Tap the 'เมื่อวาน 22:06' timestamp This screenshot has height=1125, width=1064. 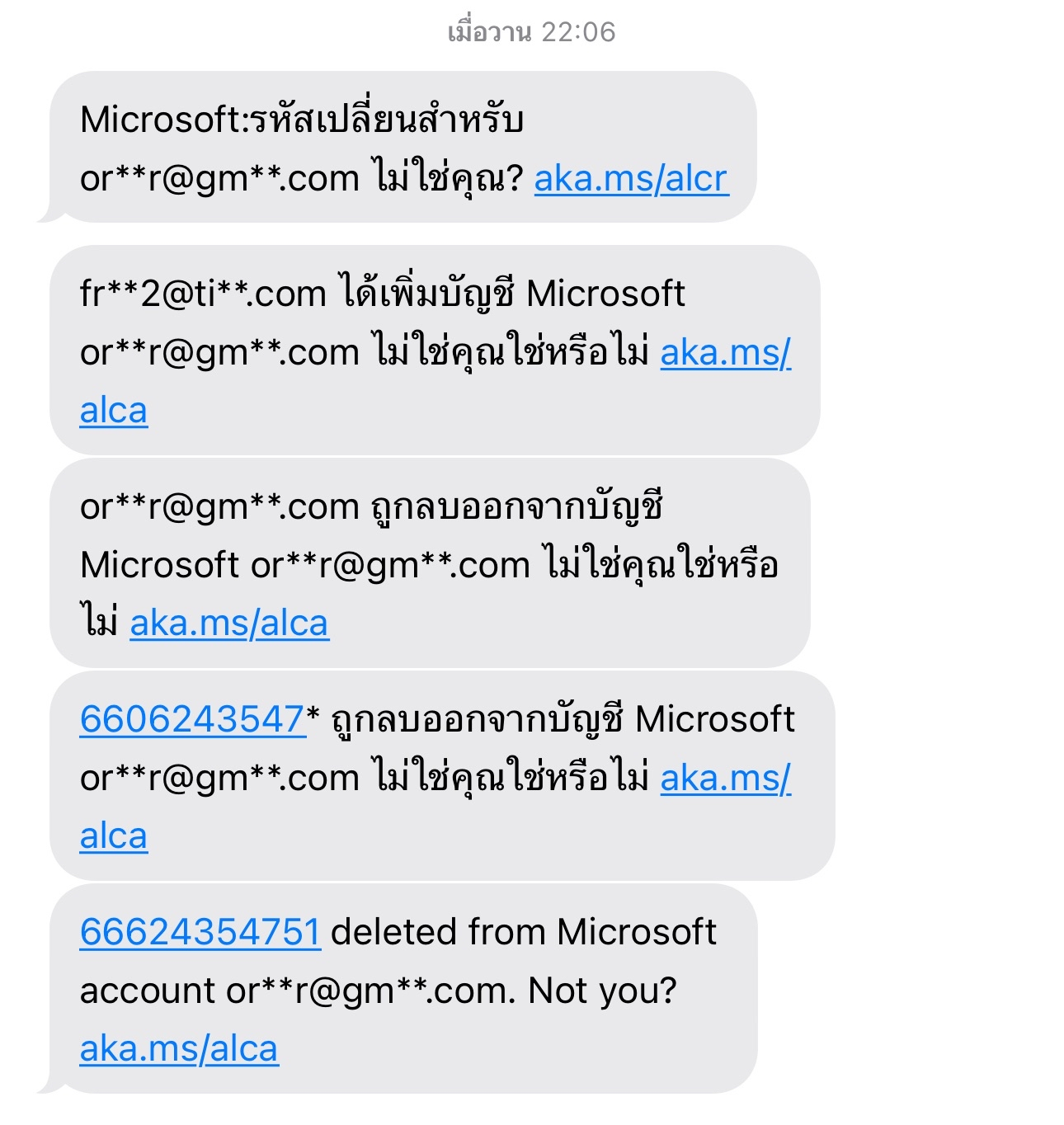pos(532,32)
